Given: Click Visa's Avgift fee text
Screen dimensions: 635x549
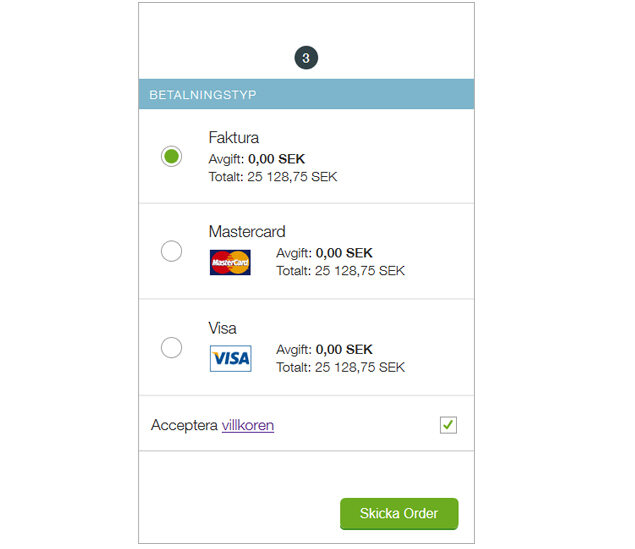Looking at the screenshot, I should [324, 349].
